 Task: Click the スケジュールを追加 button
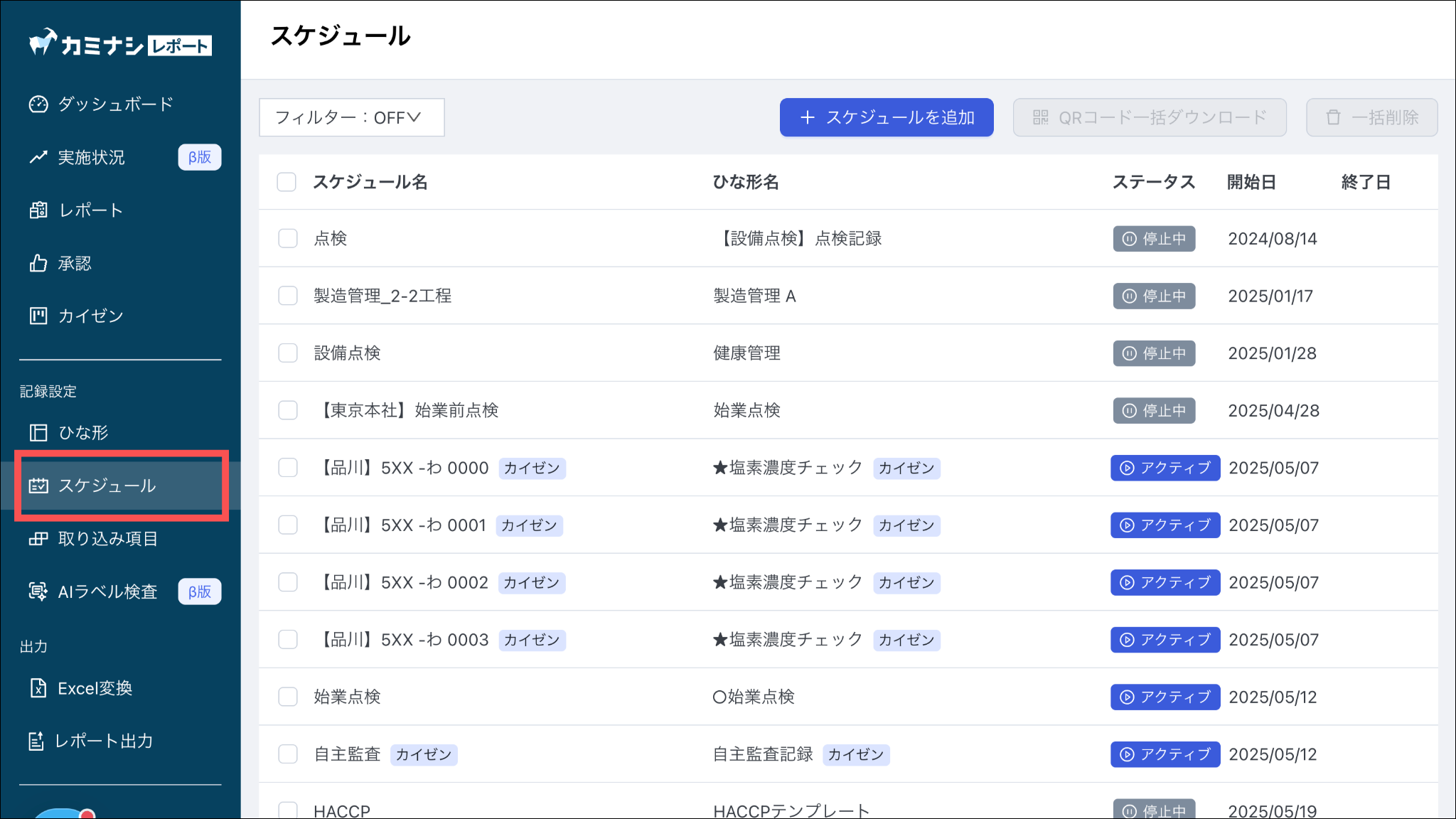[x=887, y=117]
